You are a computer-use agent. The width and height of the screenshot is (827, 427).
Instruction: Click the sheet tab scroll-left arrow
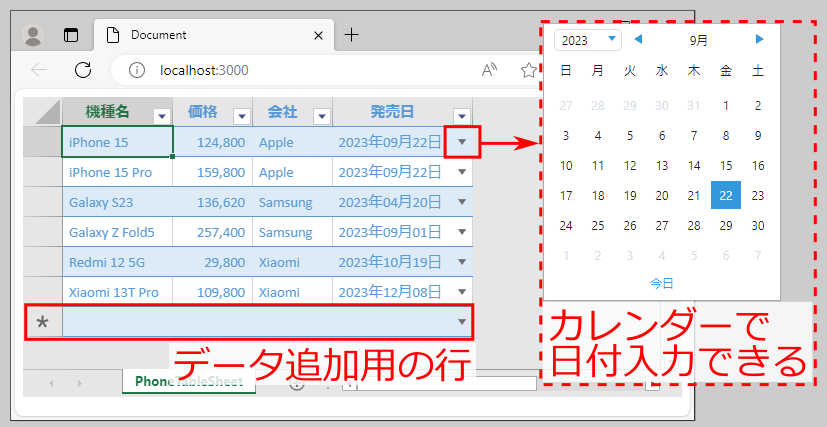click(51, 383)
